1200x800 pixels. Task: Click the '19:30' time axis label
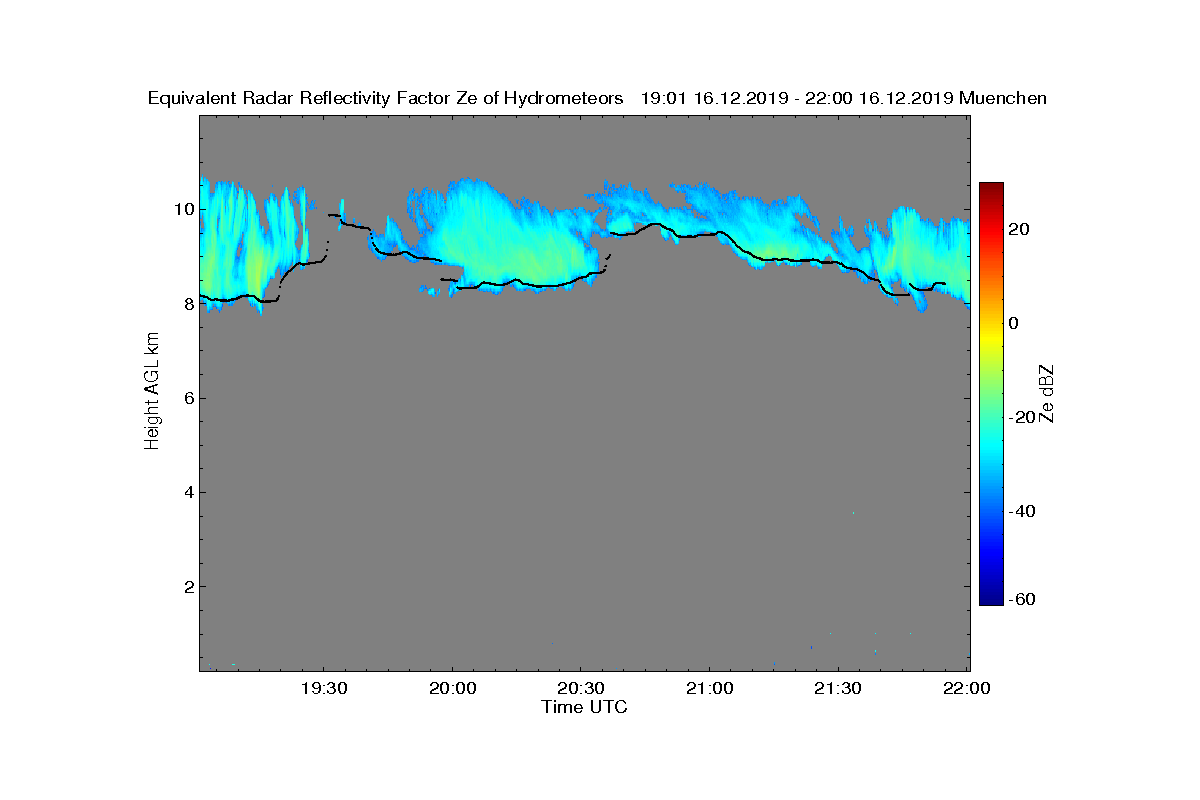[x=324, y=689]
